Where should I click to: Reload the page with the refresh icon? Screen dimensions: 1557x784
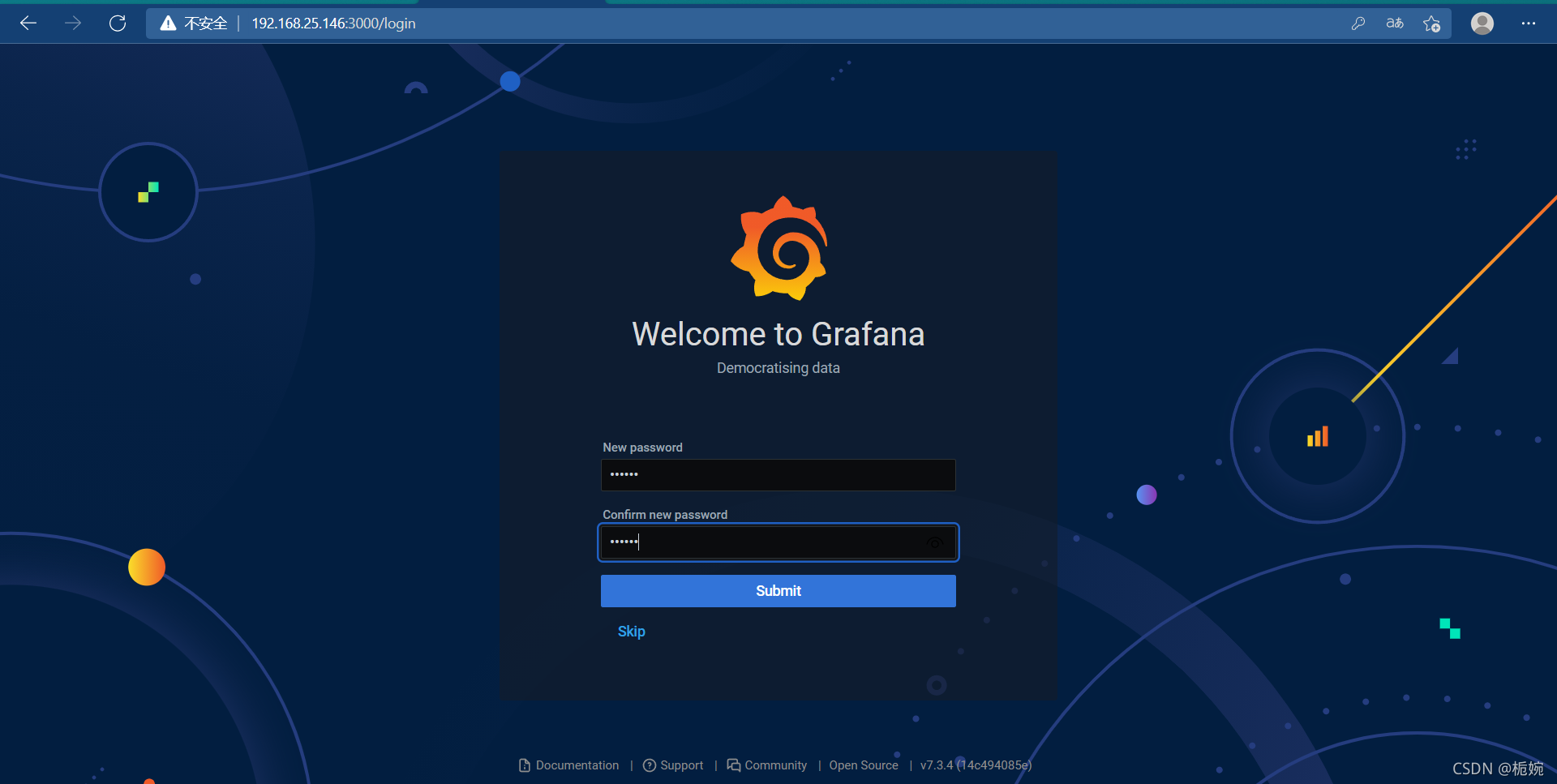(x=118, y=24)
